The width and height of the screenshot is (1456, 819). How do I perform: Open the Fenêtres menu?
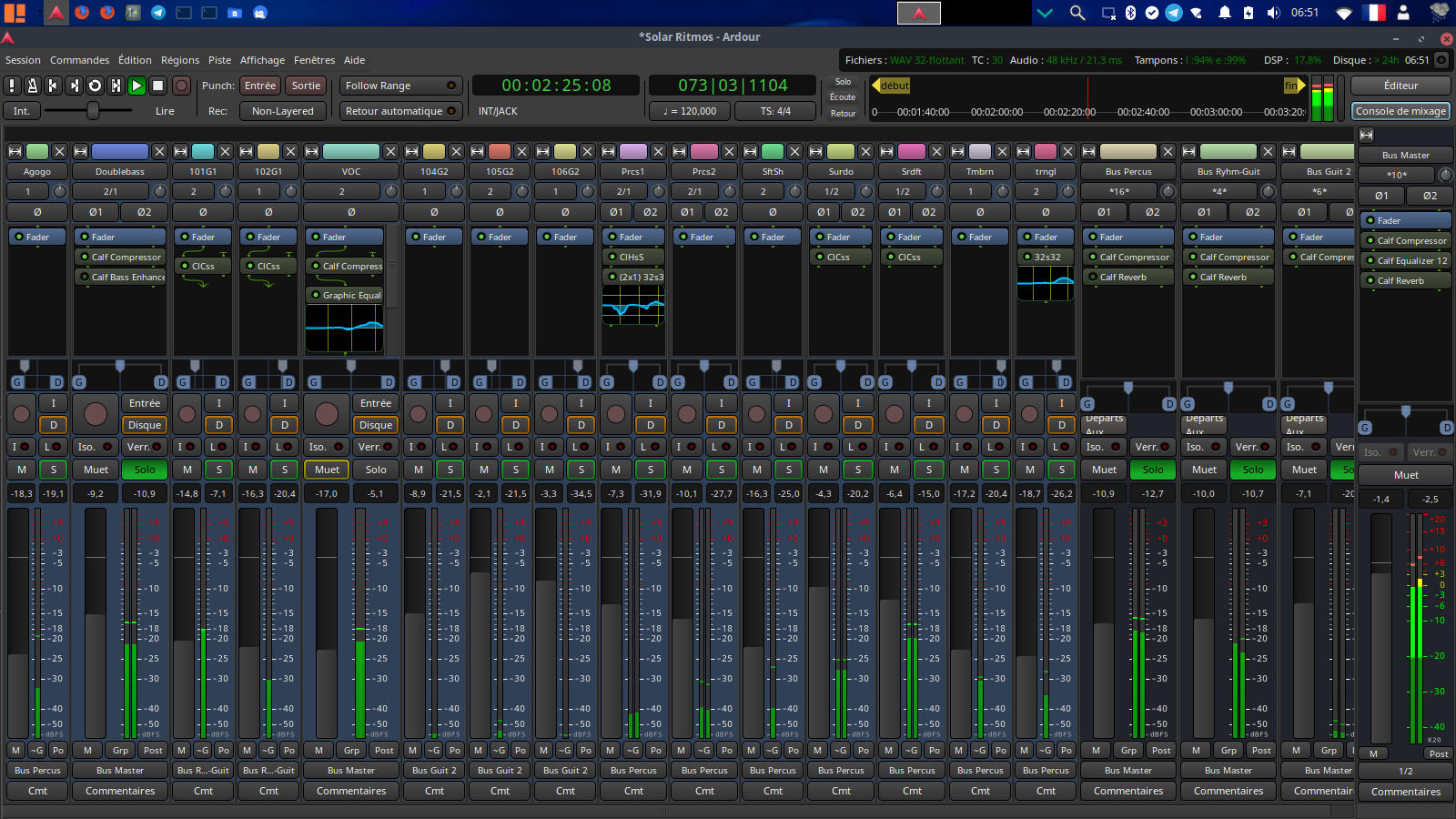pos(314,60)
